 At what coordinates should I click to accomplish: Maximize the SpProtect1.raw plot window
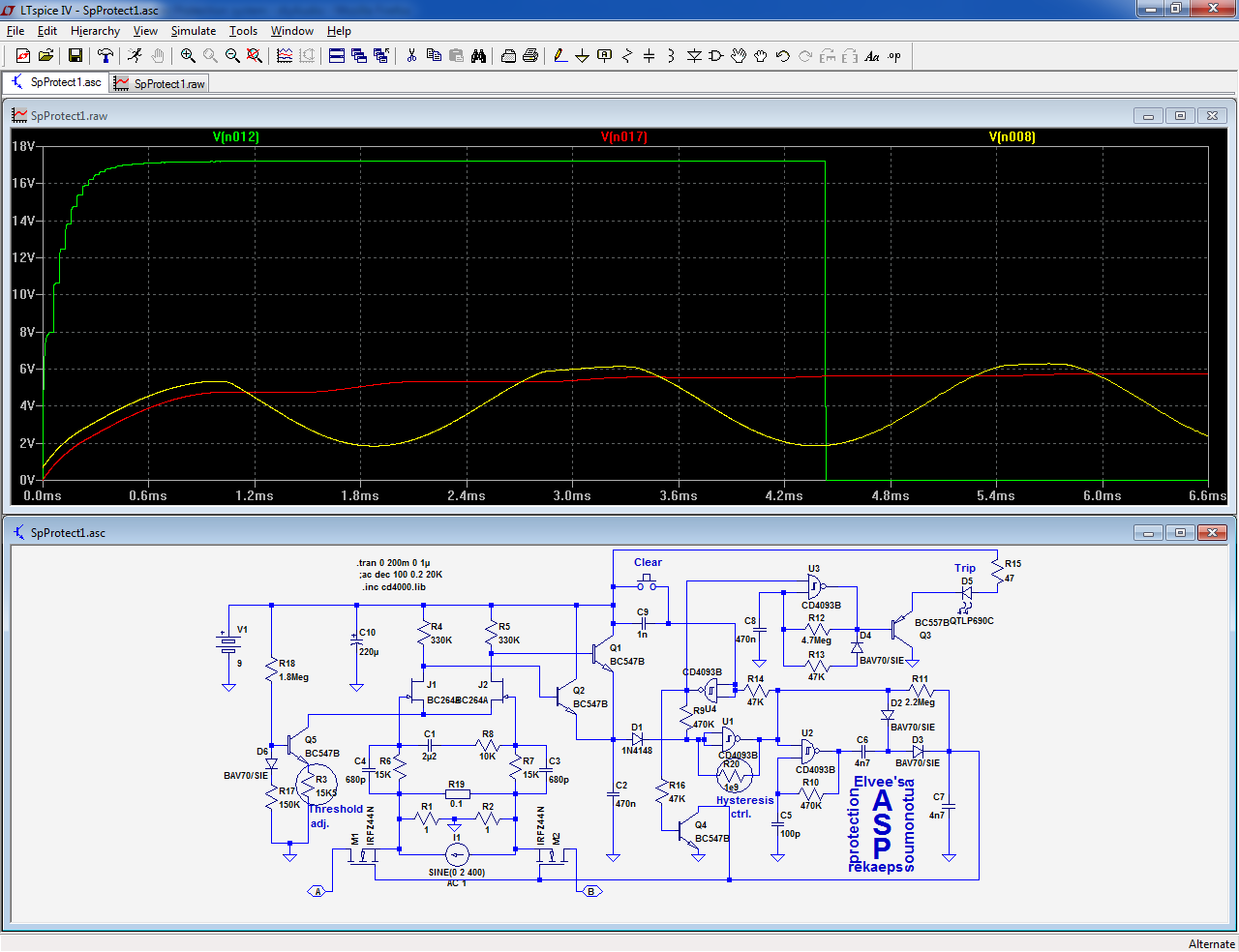point(1180,115)
